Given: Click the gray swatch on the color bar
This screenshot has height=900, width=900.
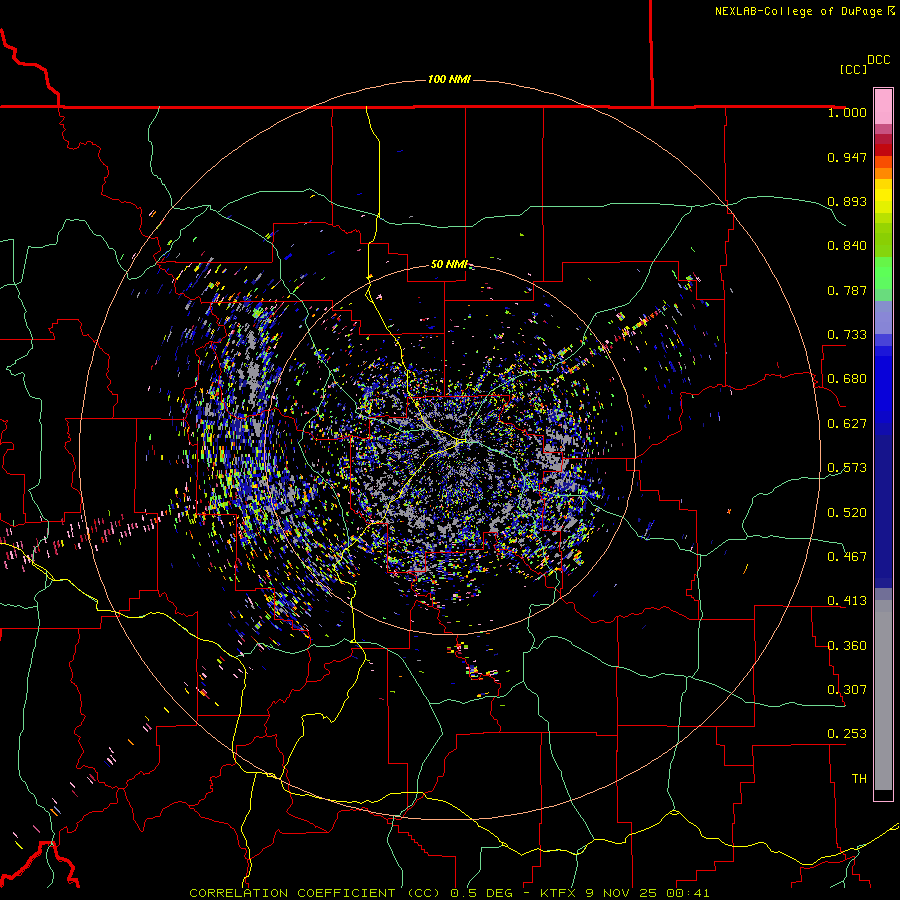Looking at the screenshot, I should coord(883,695).
